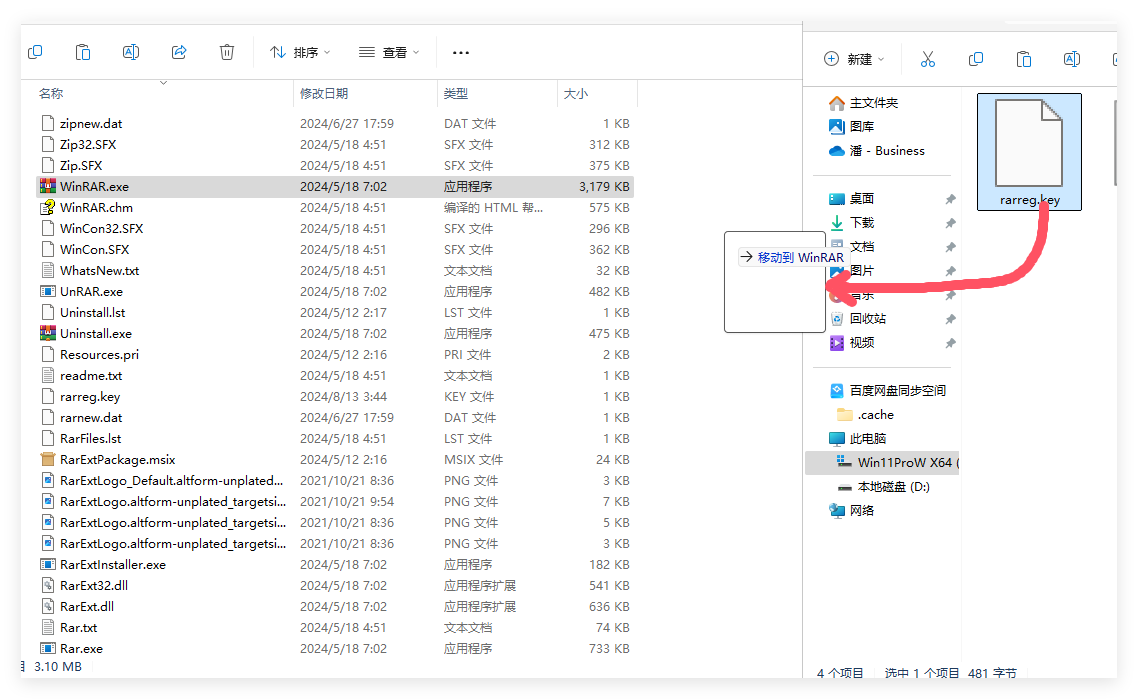Select the Rar.exe size cell 733 KB

tap(609, 649)
